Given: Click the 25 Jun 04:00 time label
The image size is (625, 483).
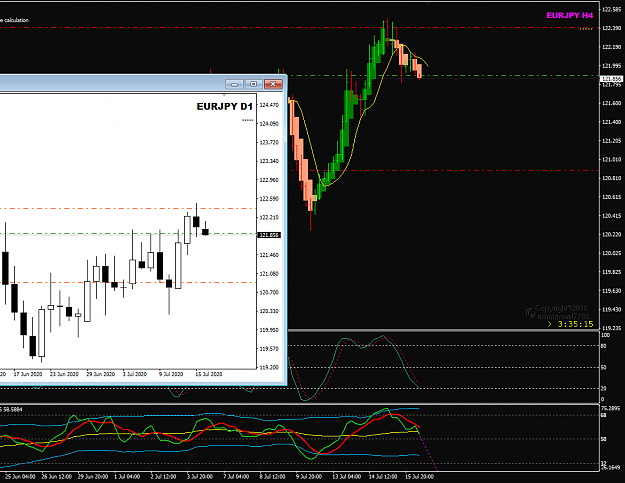Looking at the screenshot, I should [20, 477].
